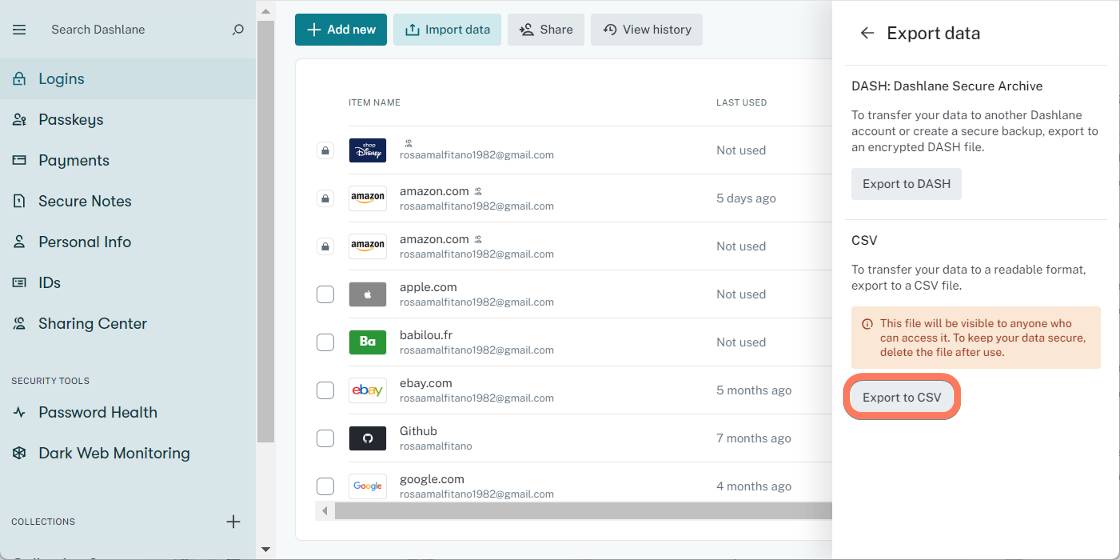Open the babilou.fr login entry

[x=426, y=335]
